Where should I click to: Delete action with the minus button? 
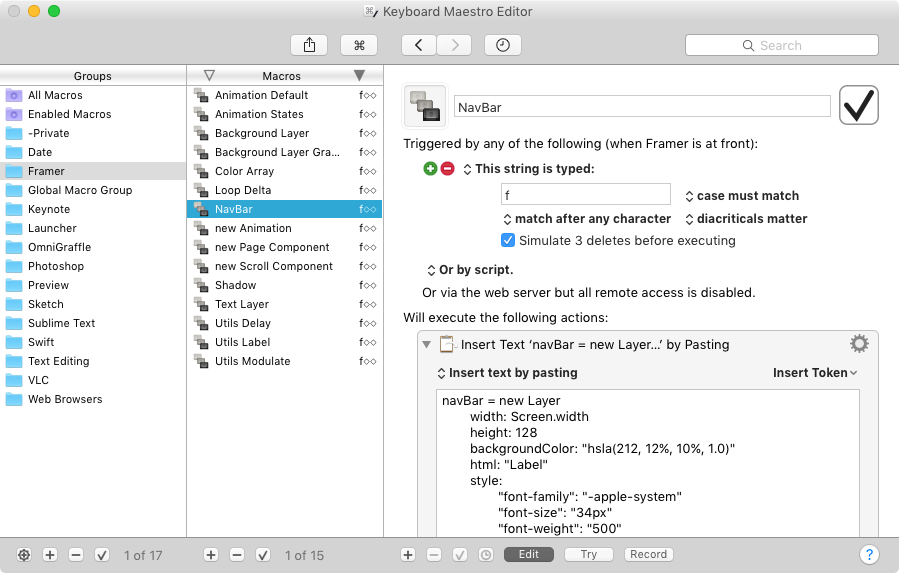(434, 555)
